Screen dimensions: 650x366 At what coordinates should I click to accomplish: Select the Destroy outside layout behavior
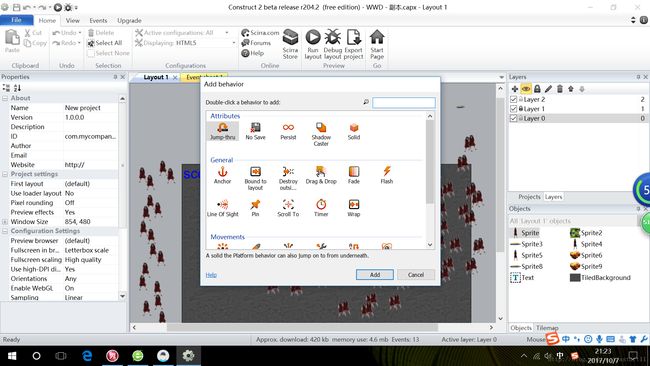tap(288, 178)
